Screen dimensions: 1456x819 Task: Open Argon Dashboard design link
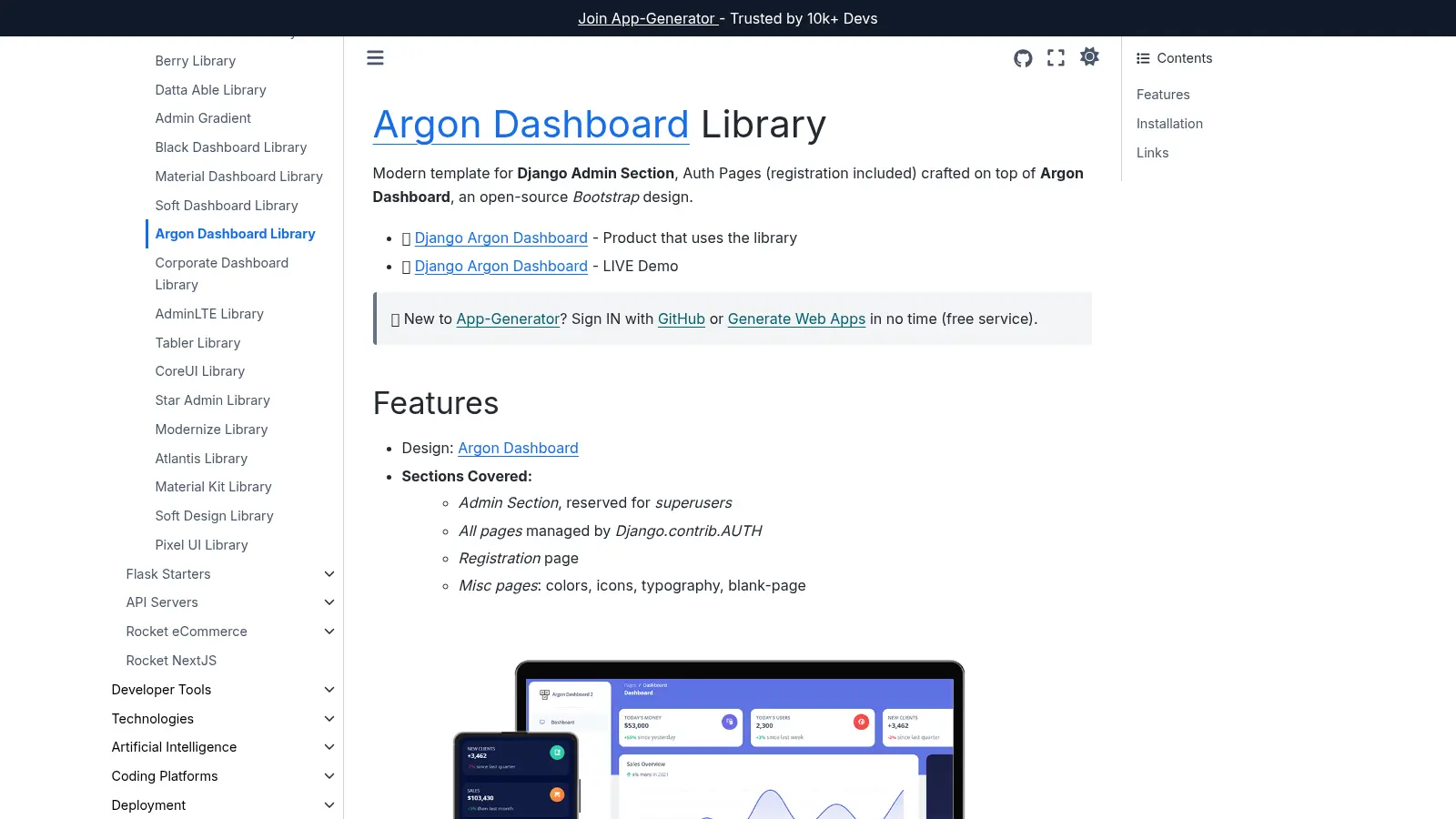point(518,448)
